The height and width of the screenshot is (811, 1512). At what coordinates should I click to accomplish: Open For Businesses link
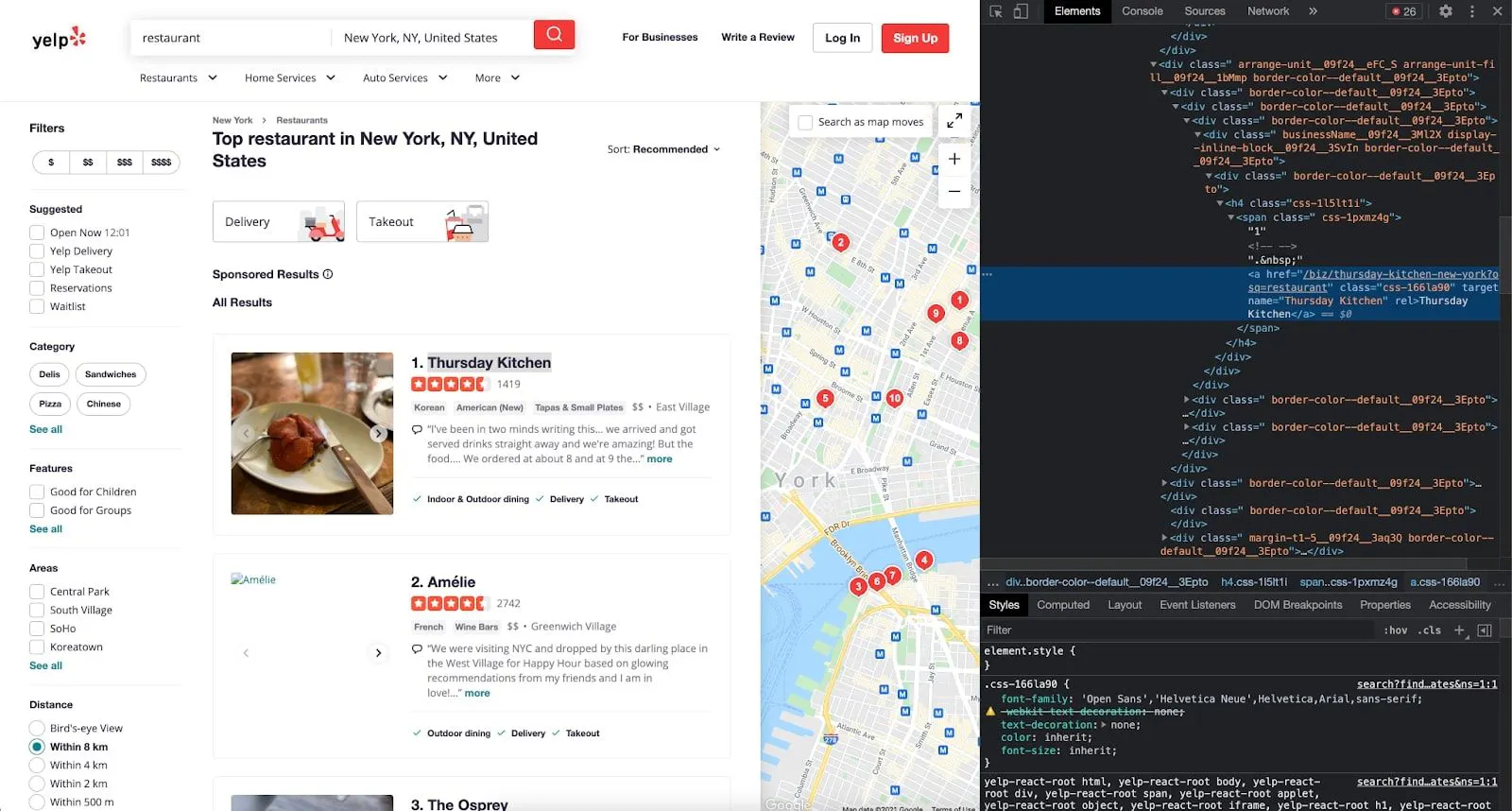(x=660, y=37)
